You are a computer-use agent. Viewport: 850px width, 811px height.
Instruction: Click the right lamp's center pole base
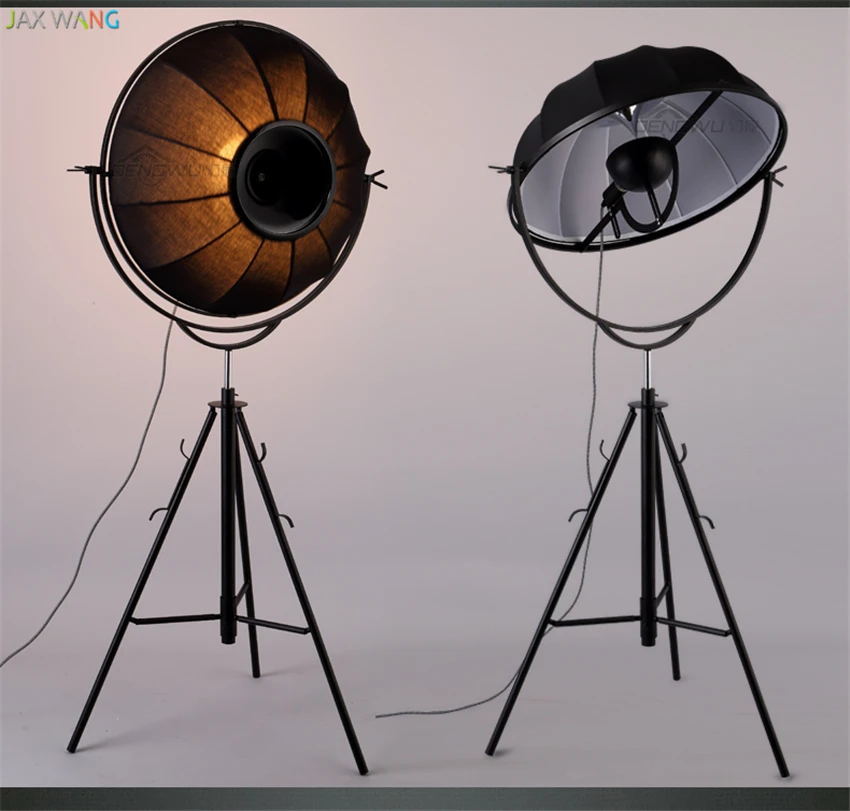coord(647,621)
